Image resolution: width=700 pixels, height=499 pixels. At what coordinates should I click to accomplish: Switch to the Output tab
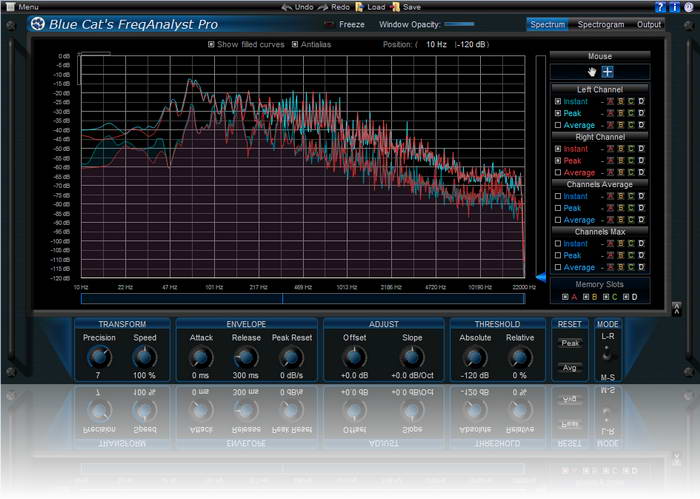click(649, 24)
